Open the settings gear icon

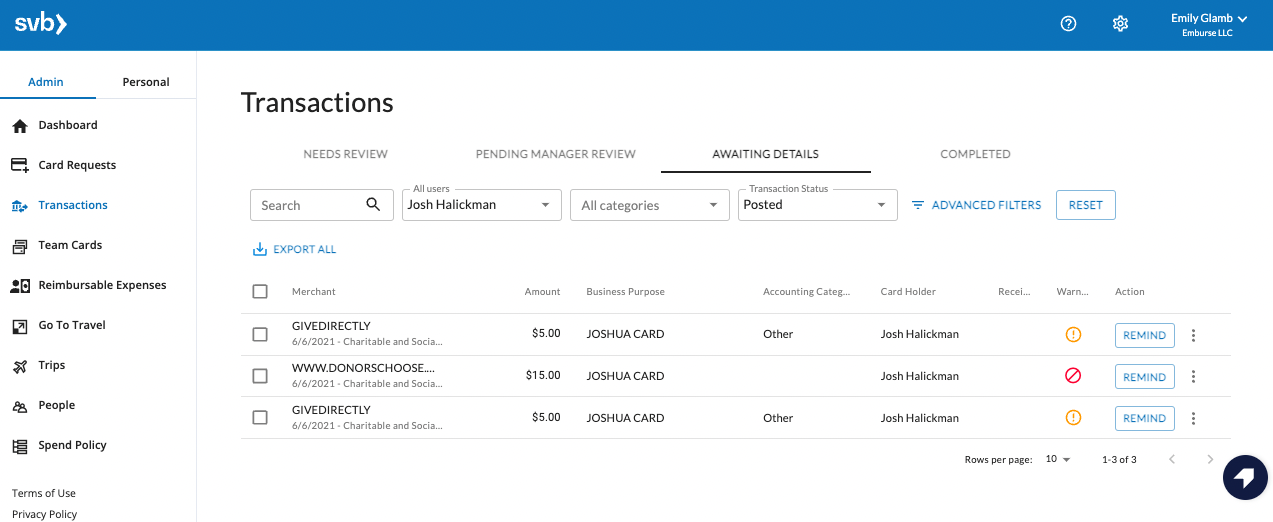[1120, 23]
